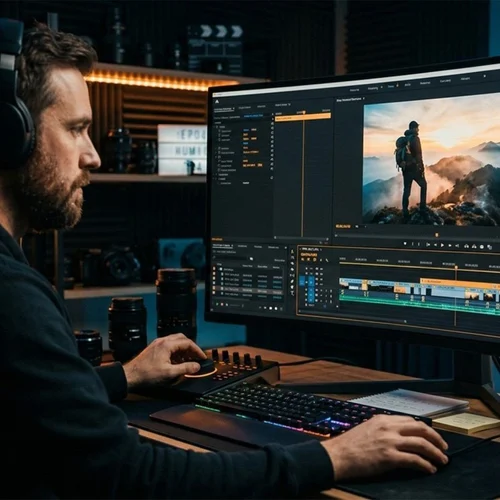This screenshot has width=500, height=500.
Task: Click the Step Back one frame icon
Action: (435, 245)
